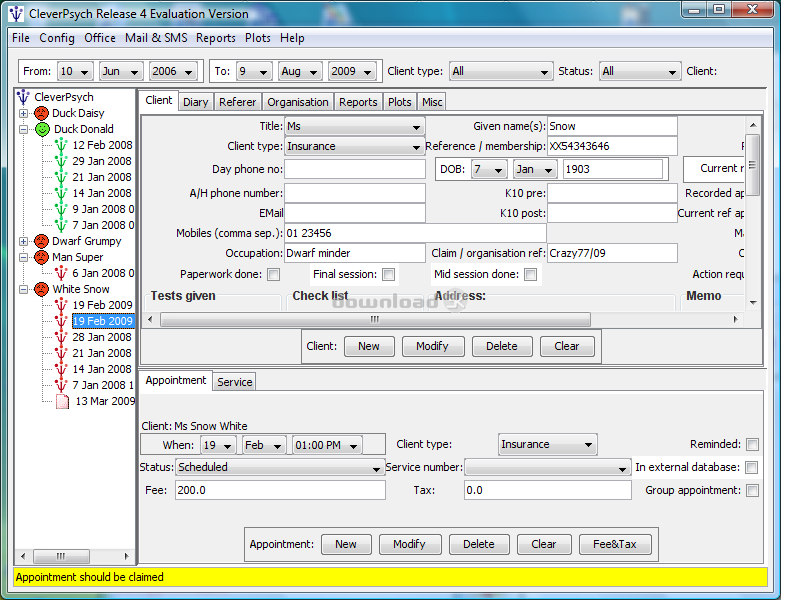Image resolution: width=800 pixels, height=600 pixels.
Task: Open the Status filter dropdown showing All
Action: point(640,71)
